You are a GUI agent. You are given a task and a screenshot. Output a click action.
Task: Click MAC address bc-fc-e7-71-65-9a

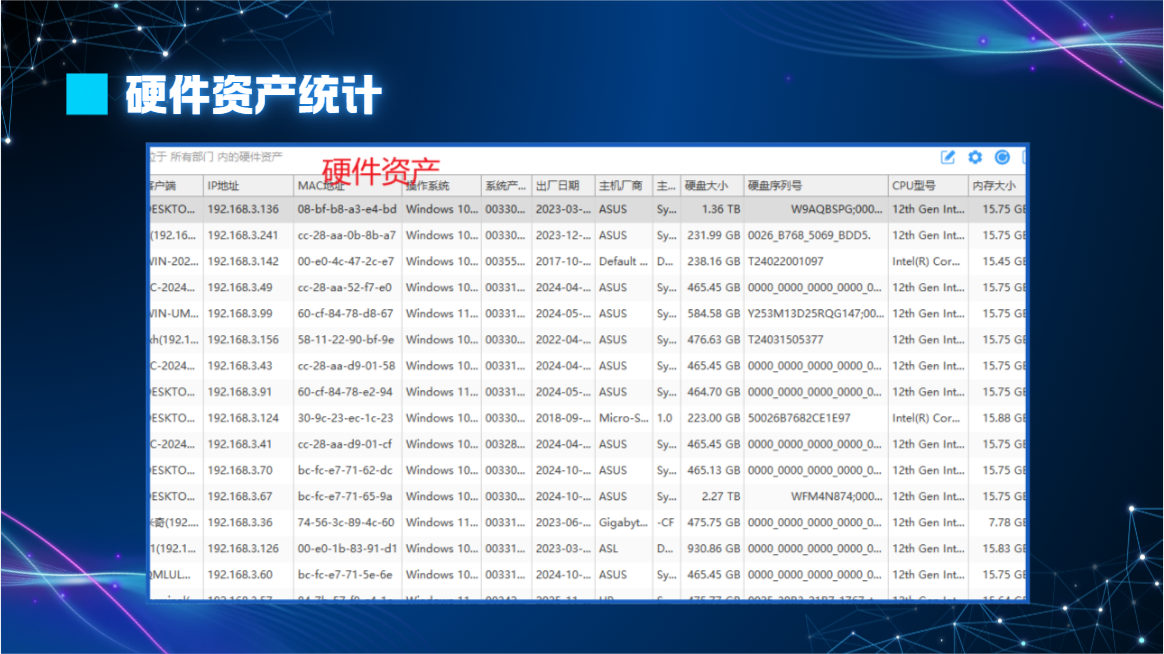345,496
